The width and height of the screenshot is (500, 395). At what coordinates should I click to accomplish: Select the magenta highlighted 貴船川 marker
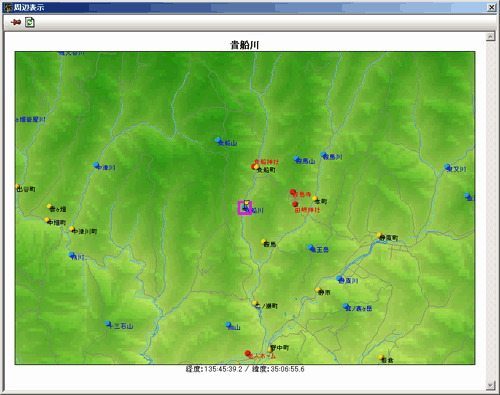245,208
